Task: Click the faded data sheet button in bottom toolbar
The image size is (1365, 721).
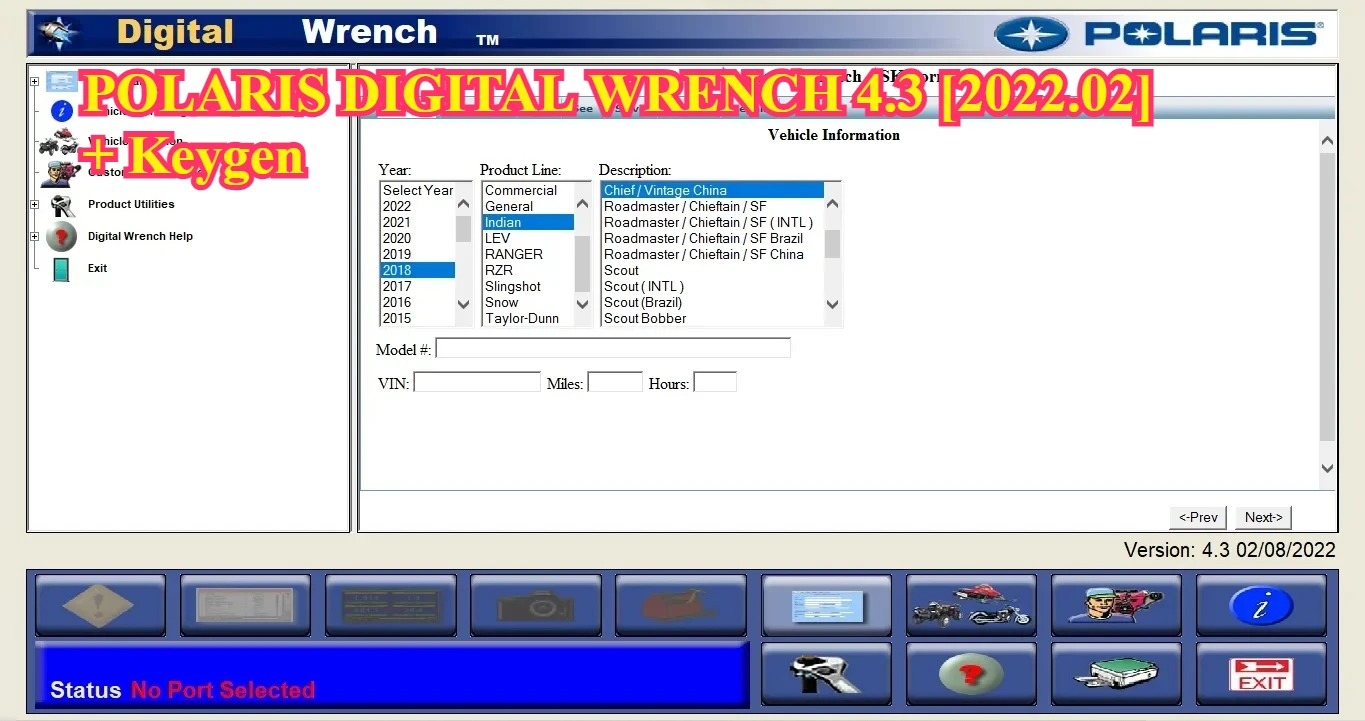Action: pyautogui.click(x=245, y=606)
